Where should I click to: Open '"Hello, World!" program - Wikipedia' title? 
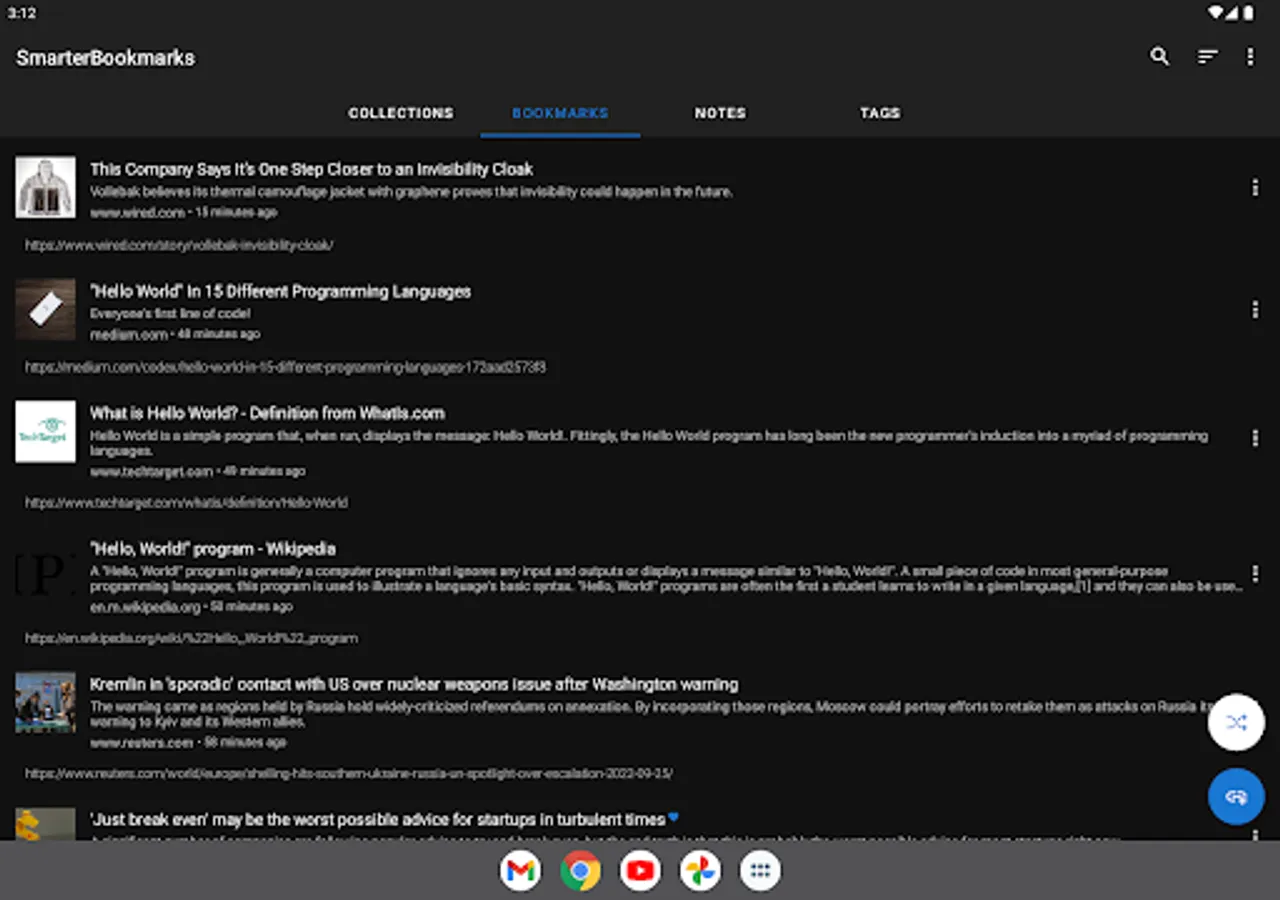tap(213, 549)
